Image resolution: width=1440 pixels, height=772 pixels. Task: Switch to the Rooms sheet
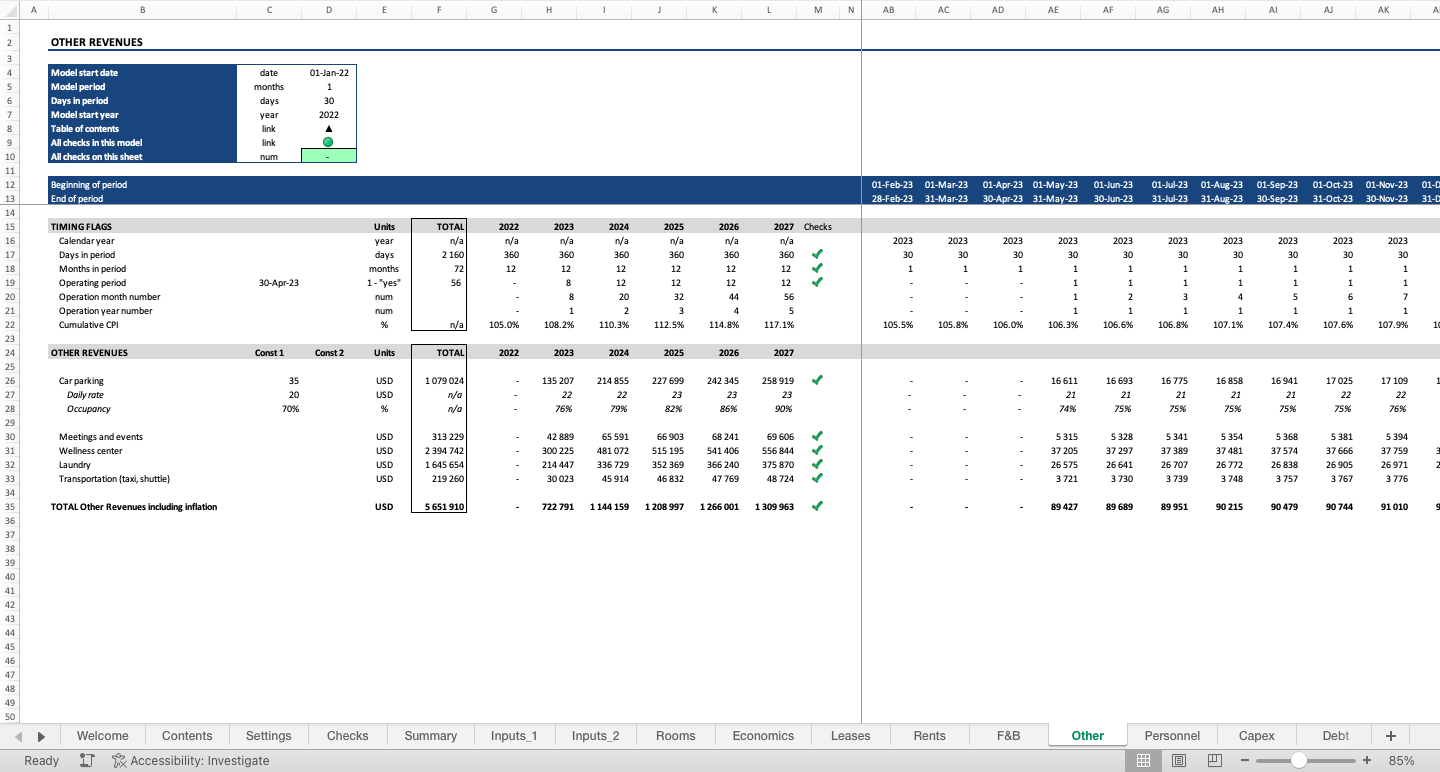coord(675,735)
